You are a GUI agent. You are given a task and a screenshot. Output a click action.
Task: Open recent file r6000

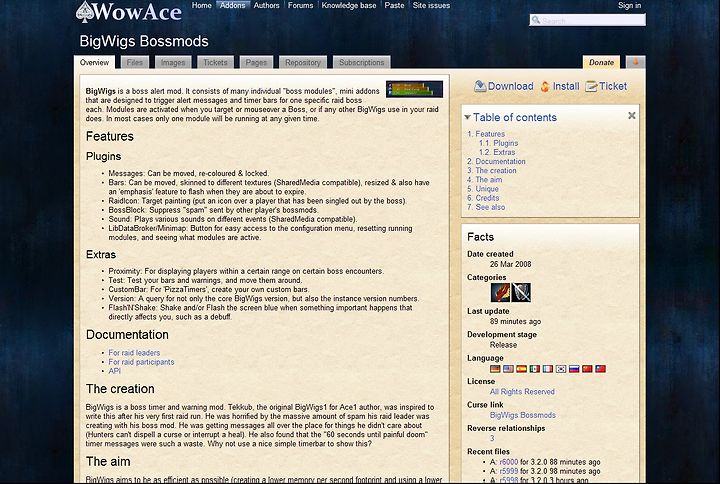coord(509,462)
